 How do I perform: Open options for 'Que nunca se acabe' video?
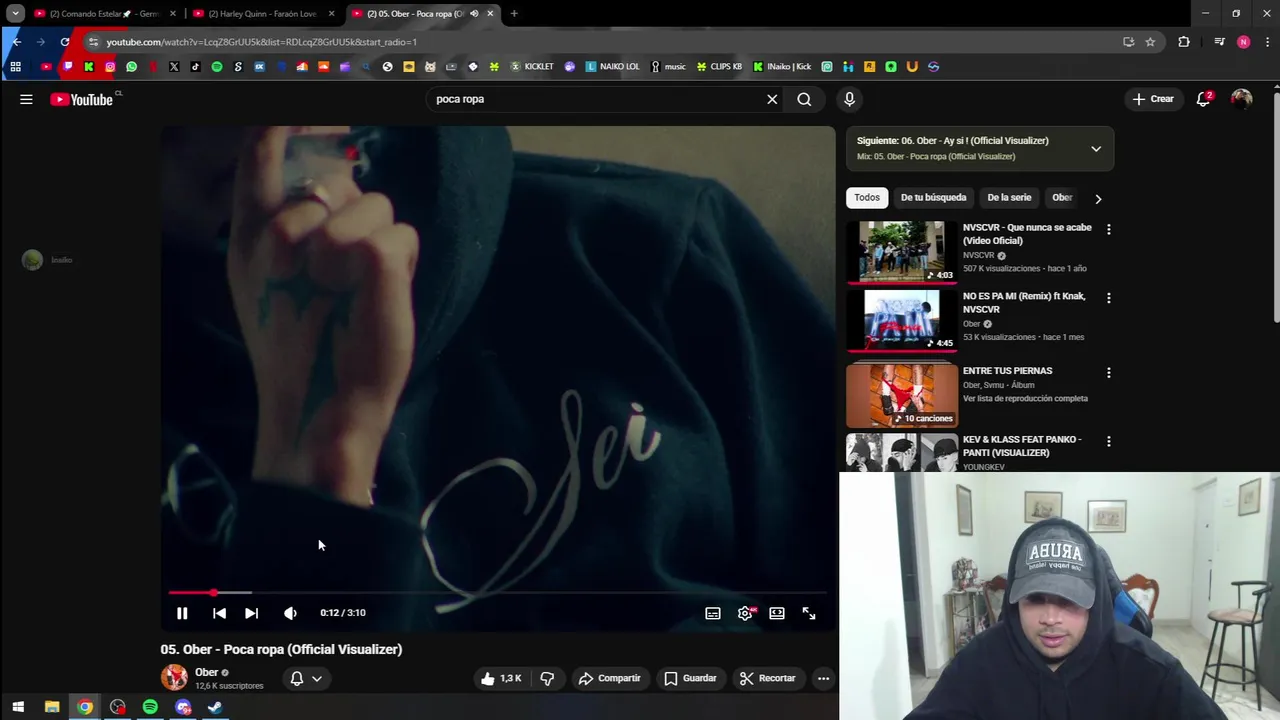1108,229
